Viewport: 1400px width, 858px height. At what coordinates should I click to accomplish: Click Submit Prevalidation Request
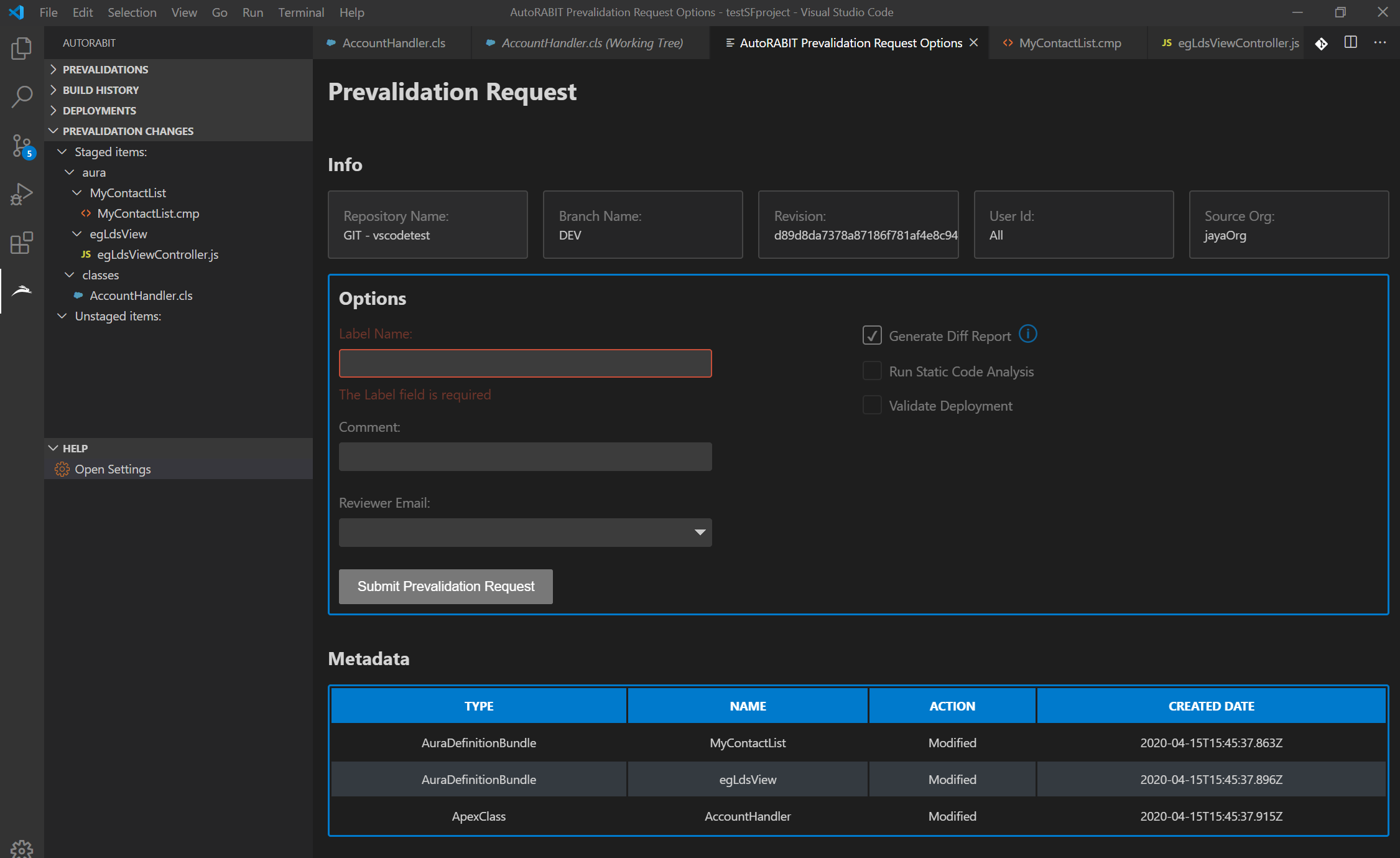pyautogui.click(x=445, y=586)
